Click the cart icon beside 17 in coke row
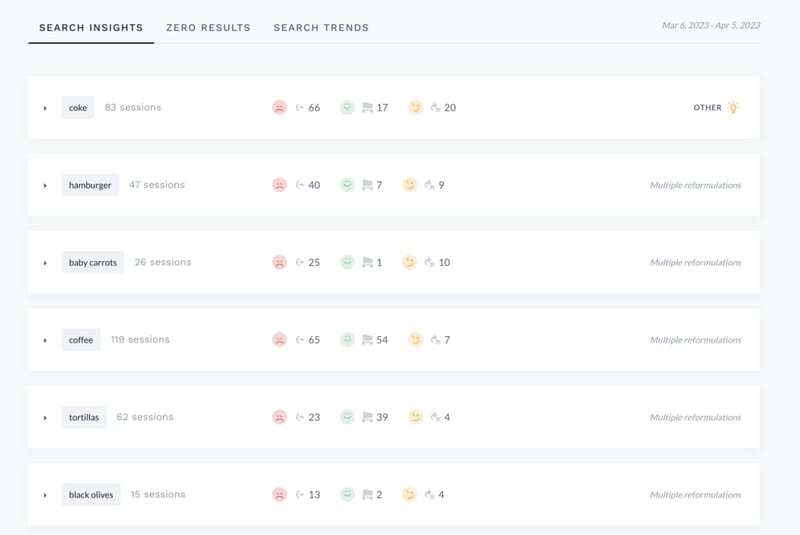 [367, 108]
